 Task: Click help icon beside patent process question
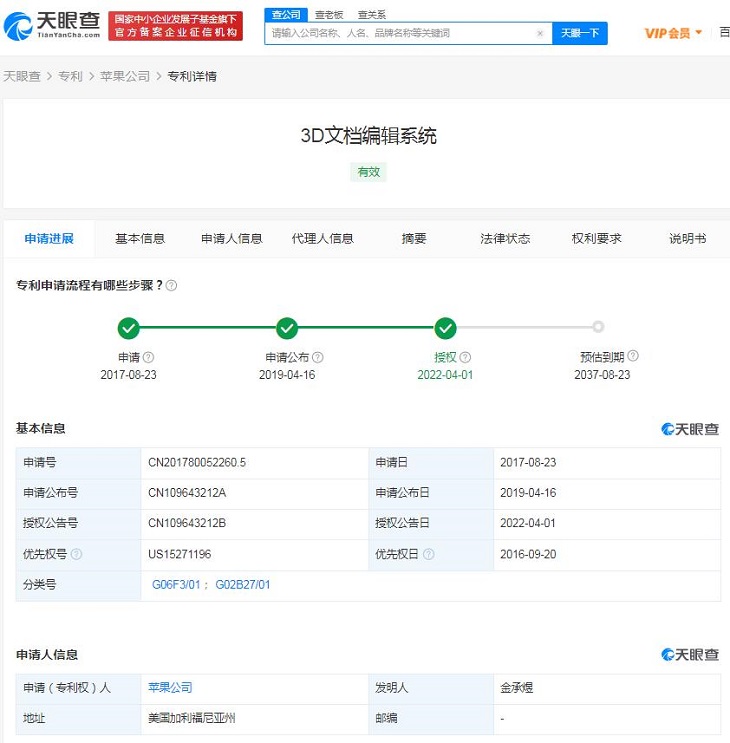point(171,286)
